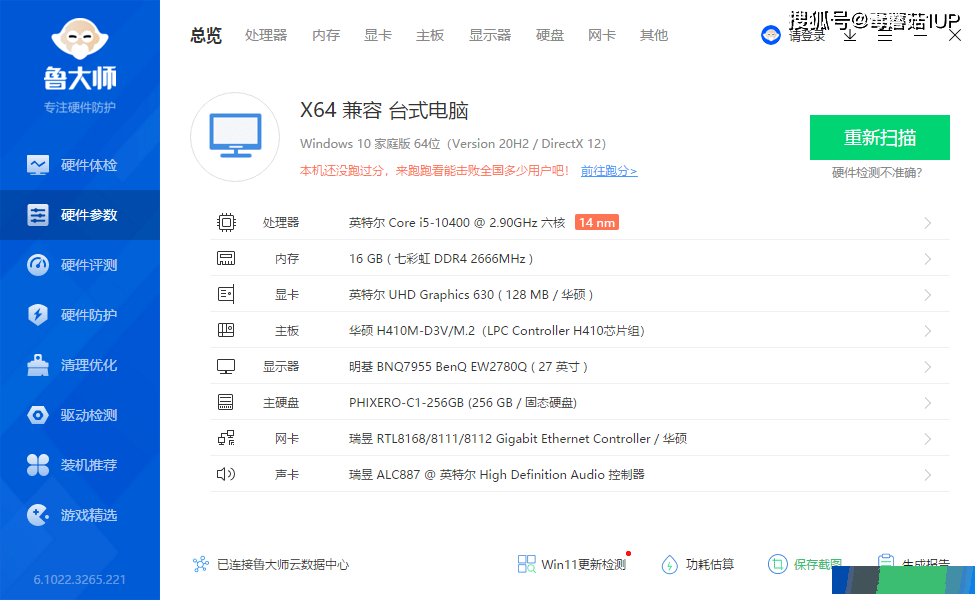
Task: Click 保存截图 save screenshot
Action: tap(805, 564)
